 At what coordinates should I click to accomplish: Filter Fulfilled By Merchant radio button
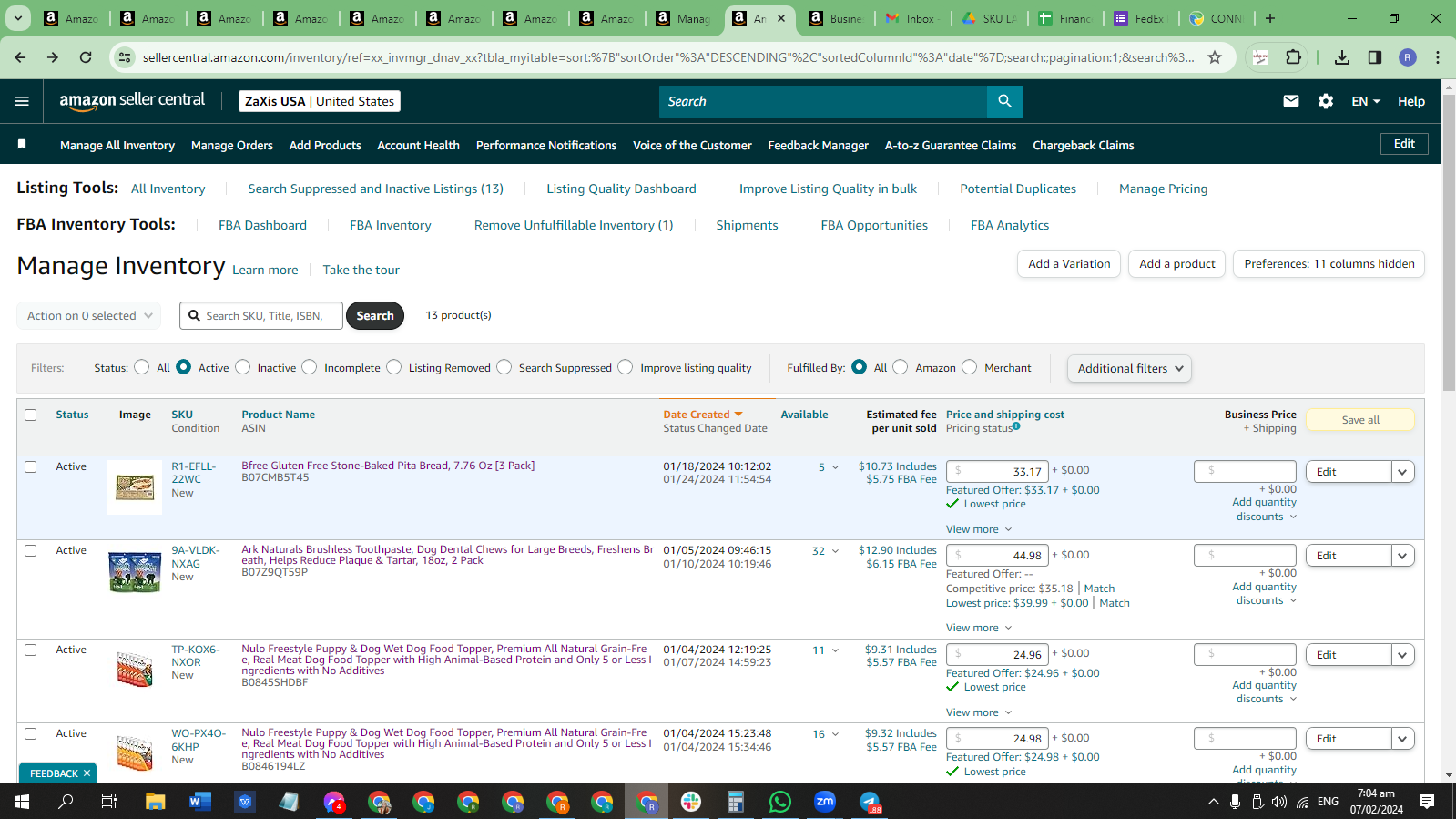coord(970,367)
